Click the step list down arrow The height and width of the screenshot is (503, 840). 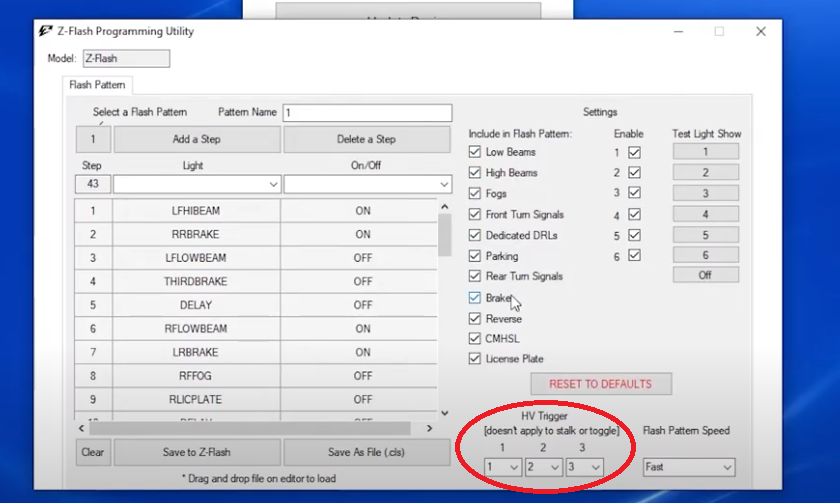coord(445,413)
